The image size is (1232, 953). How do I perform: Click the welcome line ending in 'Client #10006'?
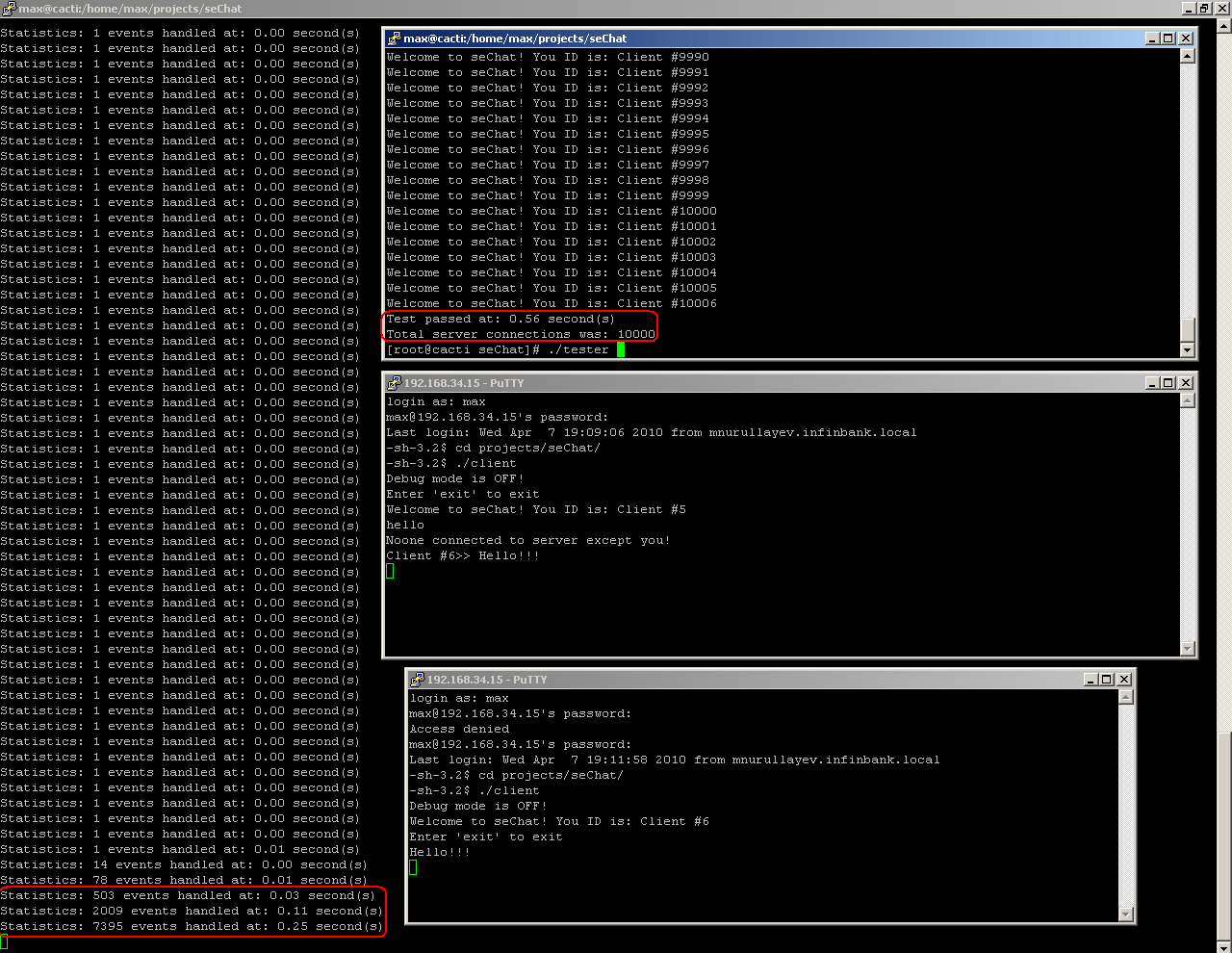click(552, 303)
